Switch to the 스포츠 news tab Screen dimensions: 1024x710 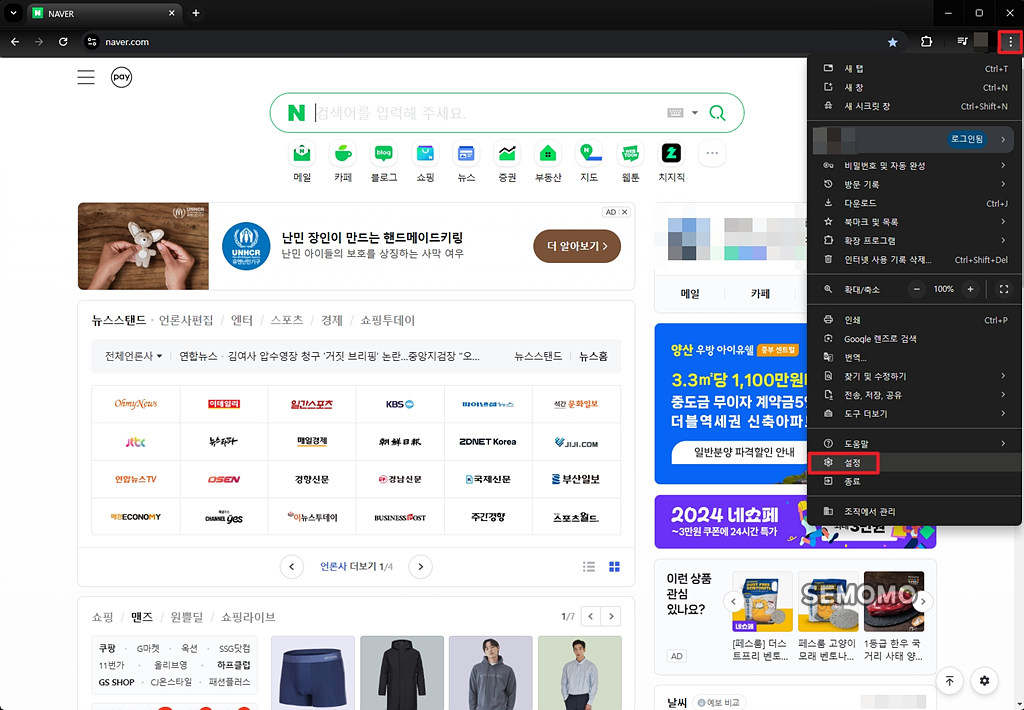[287, 320]
